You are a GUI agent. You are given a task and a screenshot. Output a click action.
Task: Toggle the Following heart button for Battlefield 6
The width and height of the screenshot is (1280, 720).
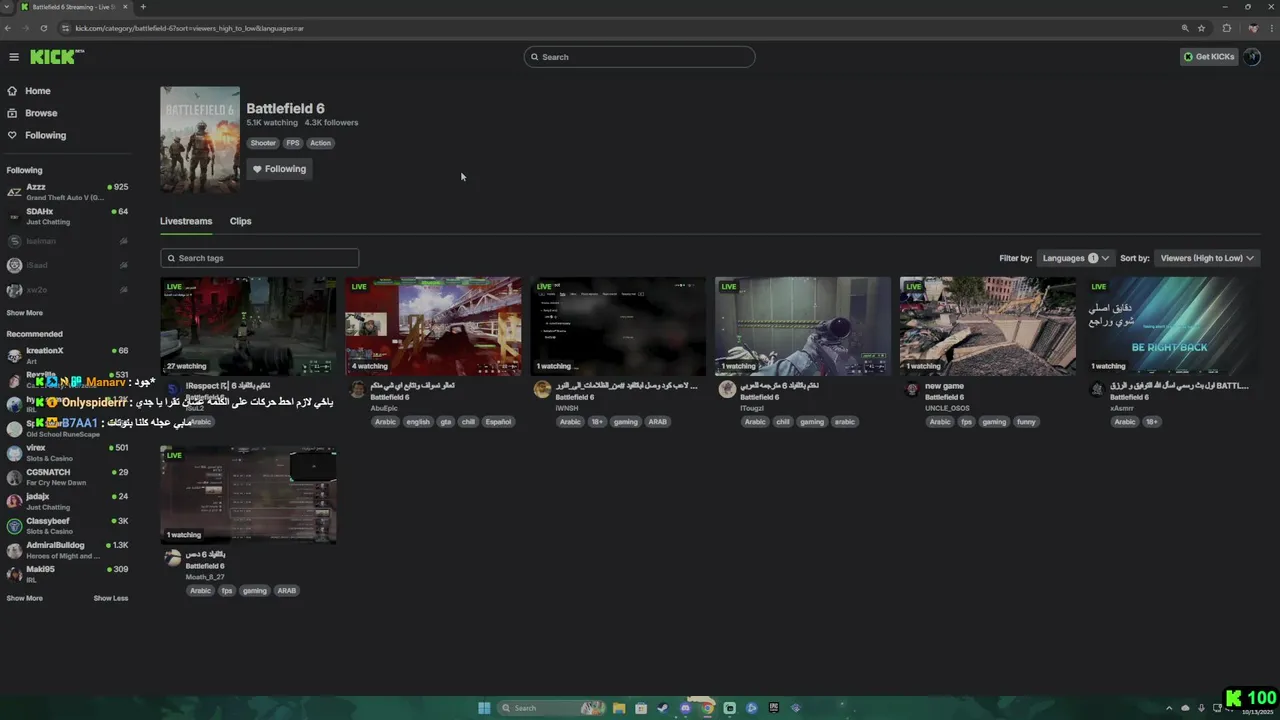coord(279,169)
